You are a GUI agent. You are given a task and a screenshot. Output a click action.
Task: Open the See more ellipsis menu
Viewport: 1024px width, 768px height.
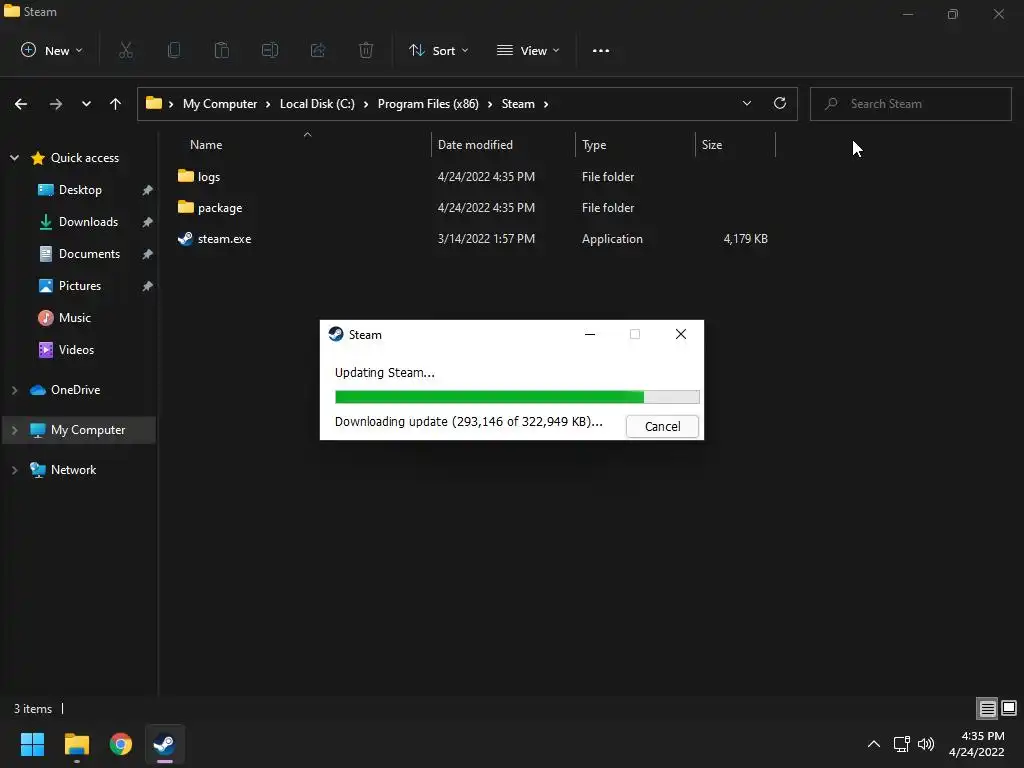[x=601, y=50]
